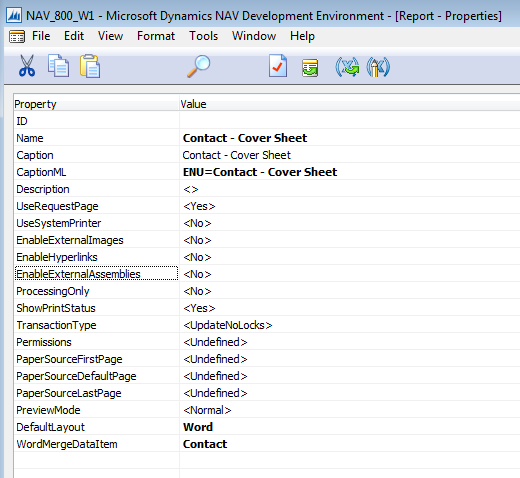Click the PreviewMode <Normal> value
The image size is (520, 478).
[x=207, y=410]
